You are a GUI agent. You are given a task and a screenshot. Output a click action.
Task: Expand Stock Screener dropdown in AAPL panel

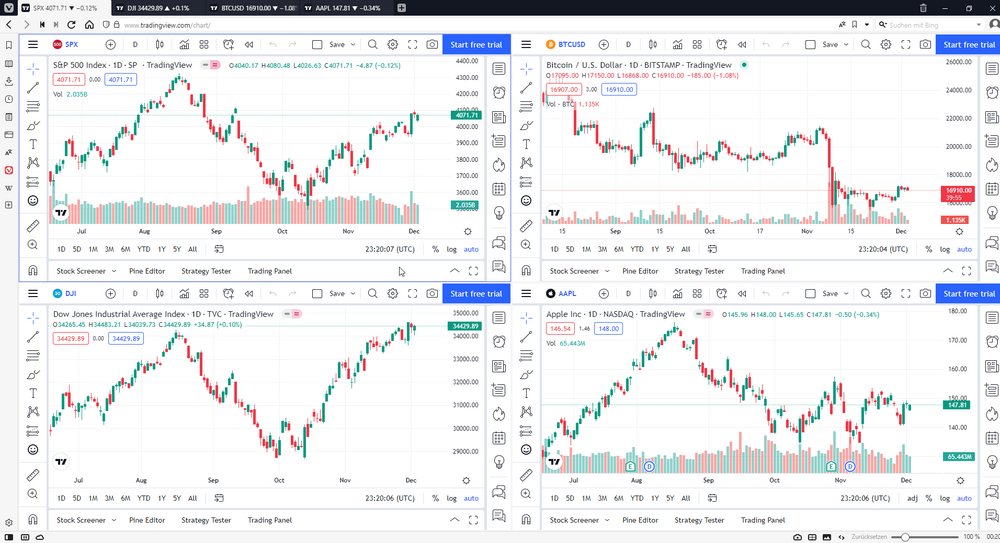click(607, 520)
